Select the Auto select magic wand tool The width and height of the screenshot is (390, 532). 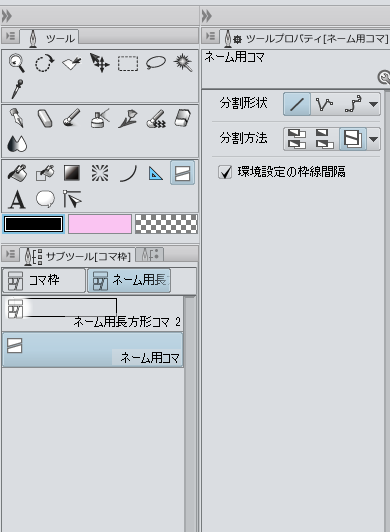click(183, 63)
